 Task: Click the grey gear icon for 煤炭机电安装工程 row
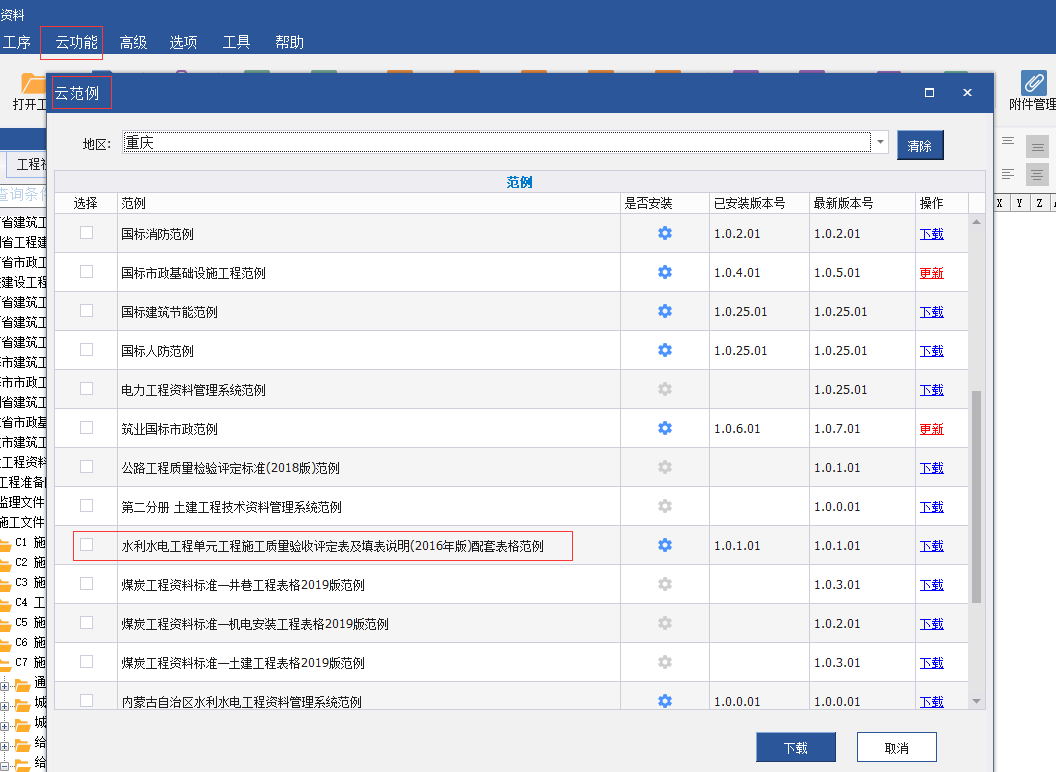click(x=665, y=623)
